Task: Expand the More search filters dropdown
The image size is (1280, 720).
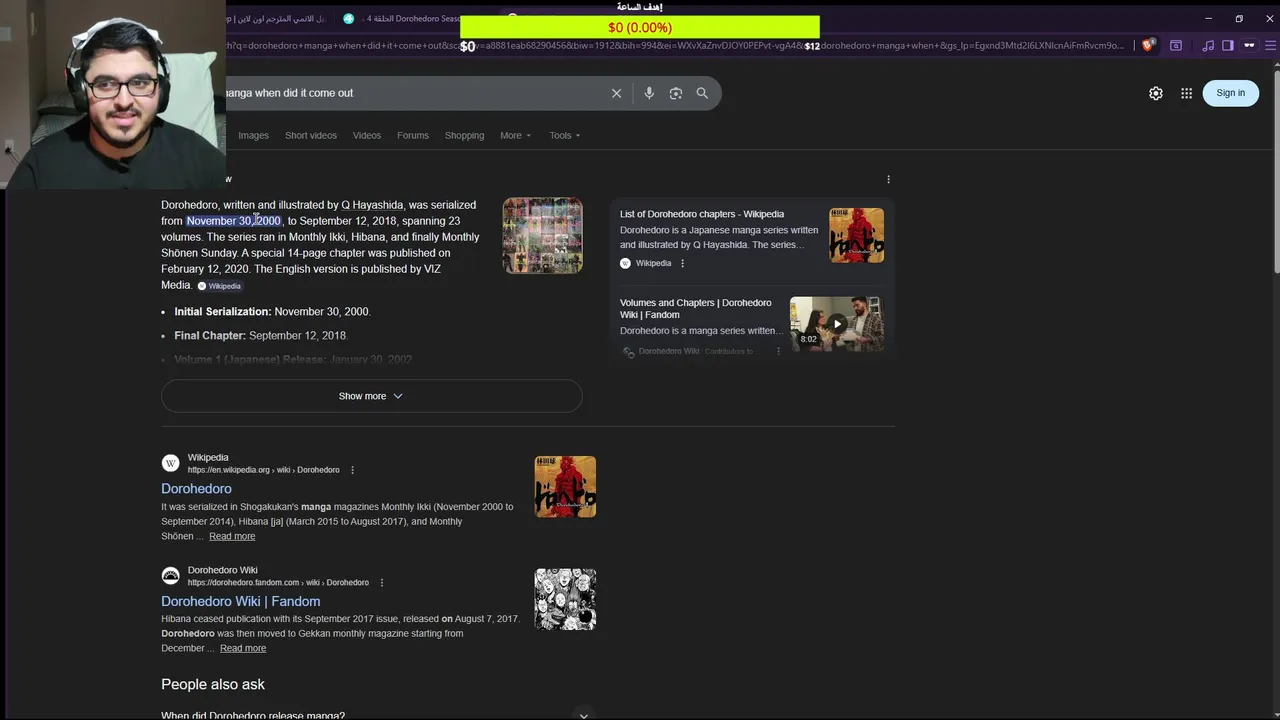Action: (x=516, y=135)
